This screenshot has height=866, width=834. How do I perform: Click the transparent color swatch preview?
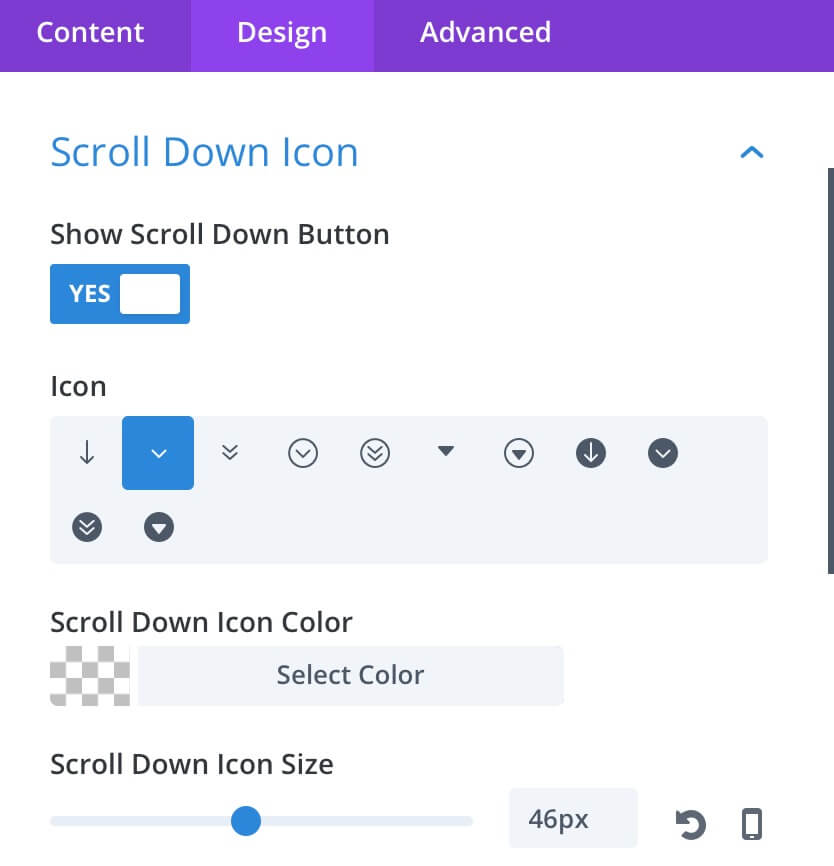coord(90,675)
